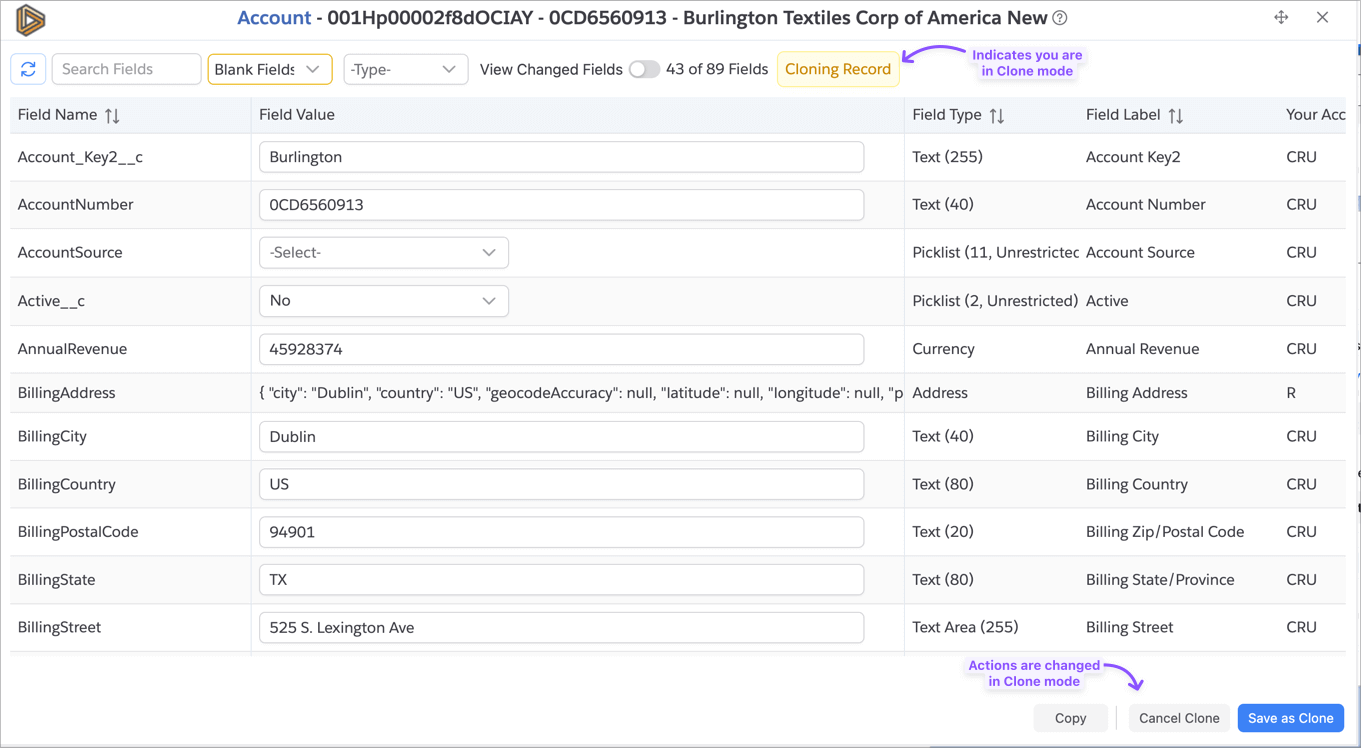1361x748 pixels.
Task: Click the help question mark icon
Action: [x=1060, y=18]
